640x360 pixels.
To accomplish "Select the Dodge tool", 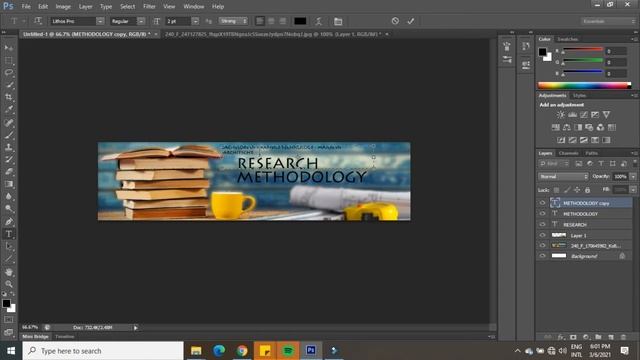I will coord(9,209).
